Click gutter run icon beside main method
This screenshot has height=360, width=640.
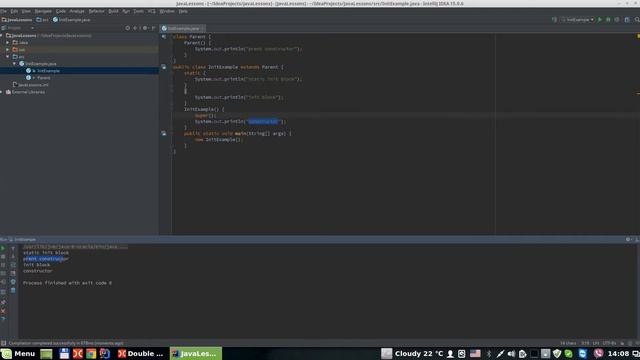pyautogui.click(x=164, y=133)
